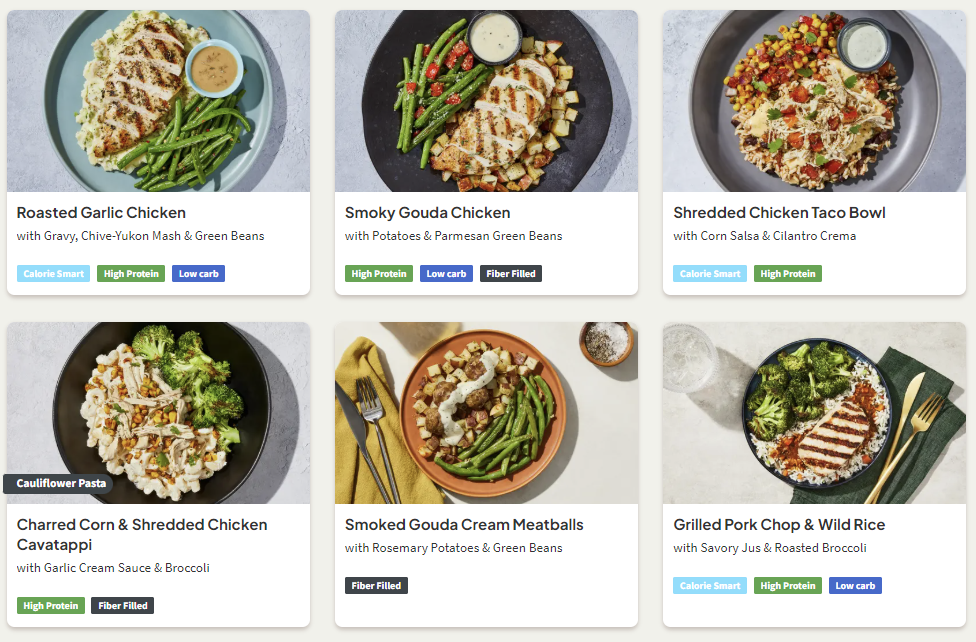
Task: Open Charred Corn & Shredded Chicken Cavatappi title
Action: (x=142, y=534)
